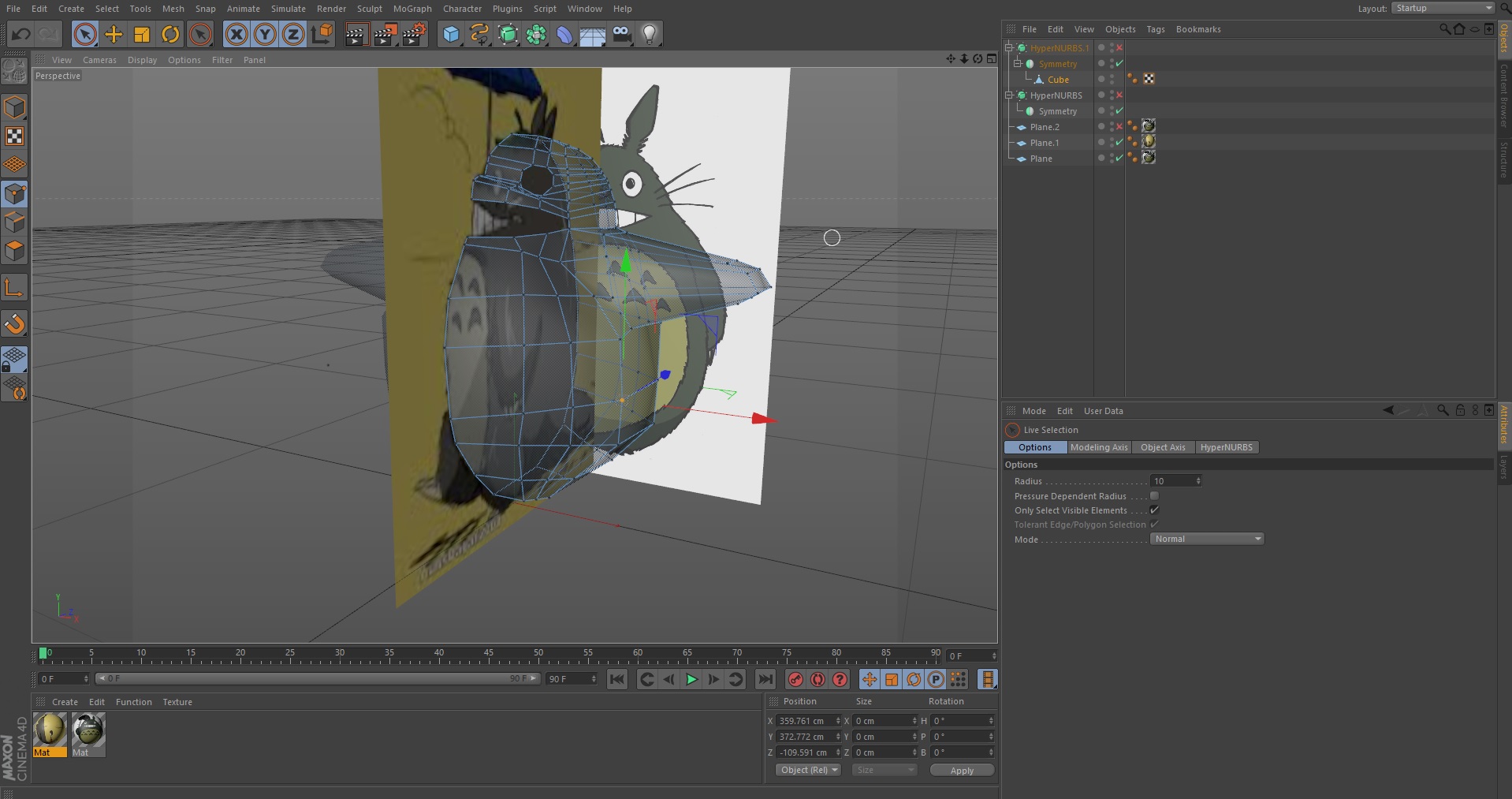Open the MoGraph menu
Viewport: 1512px width, 799px height.
(x=412, y=9)
